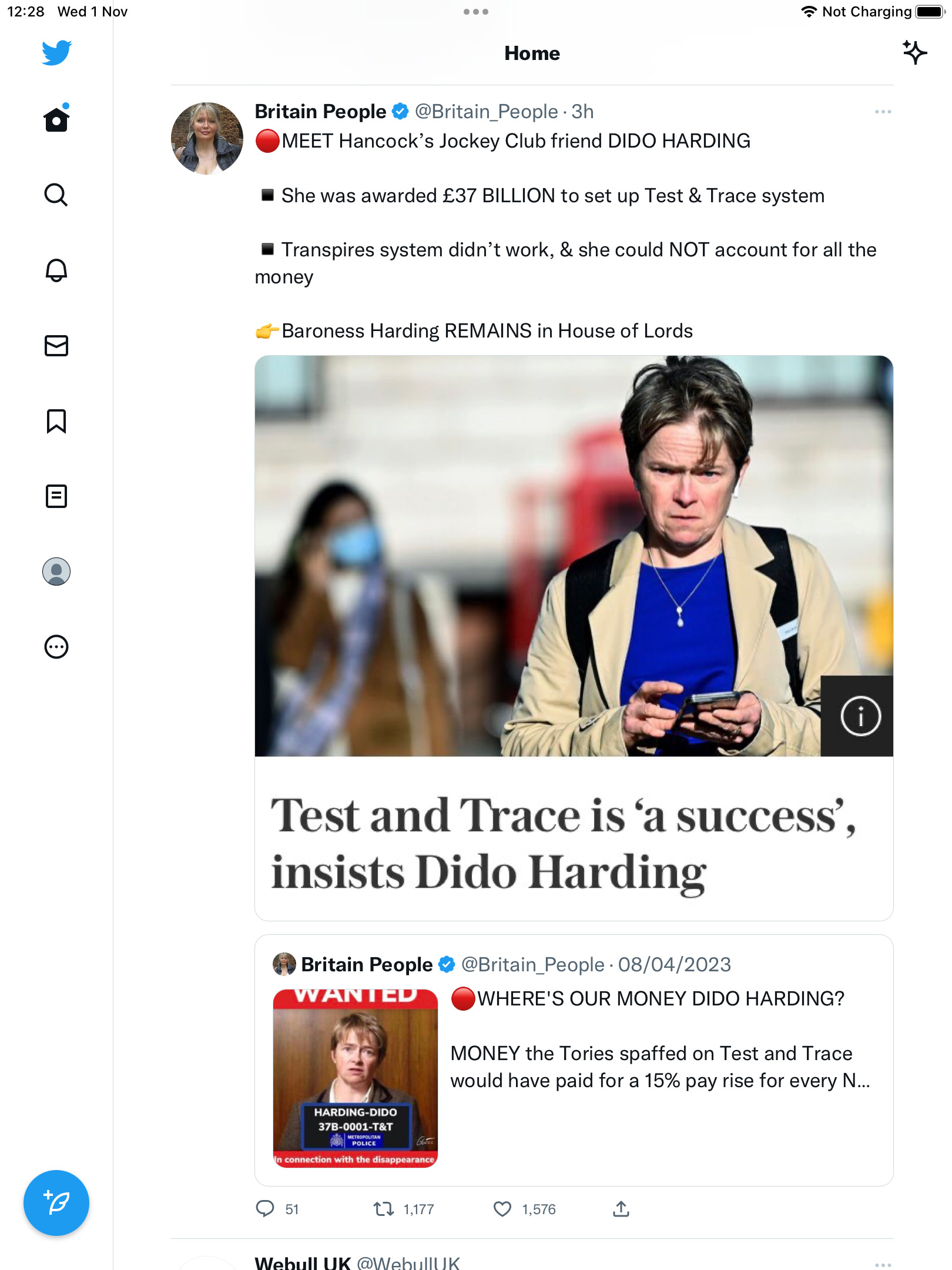Open Notifications bell icon
Viewport: 952px width, 1270px height.
point(56,270)
